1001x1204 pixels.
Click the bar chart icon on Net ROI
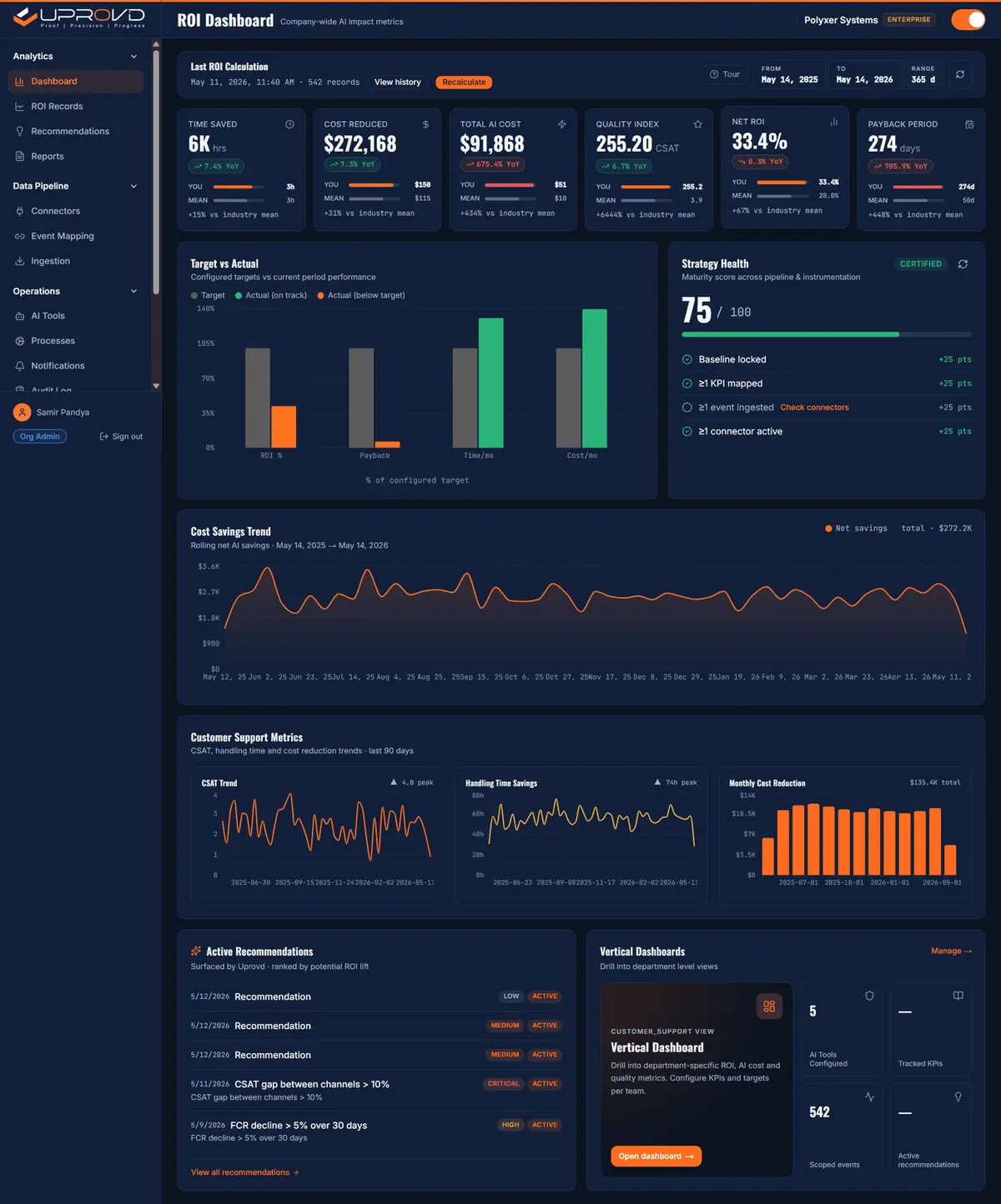coord(833,122)
